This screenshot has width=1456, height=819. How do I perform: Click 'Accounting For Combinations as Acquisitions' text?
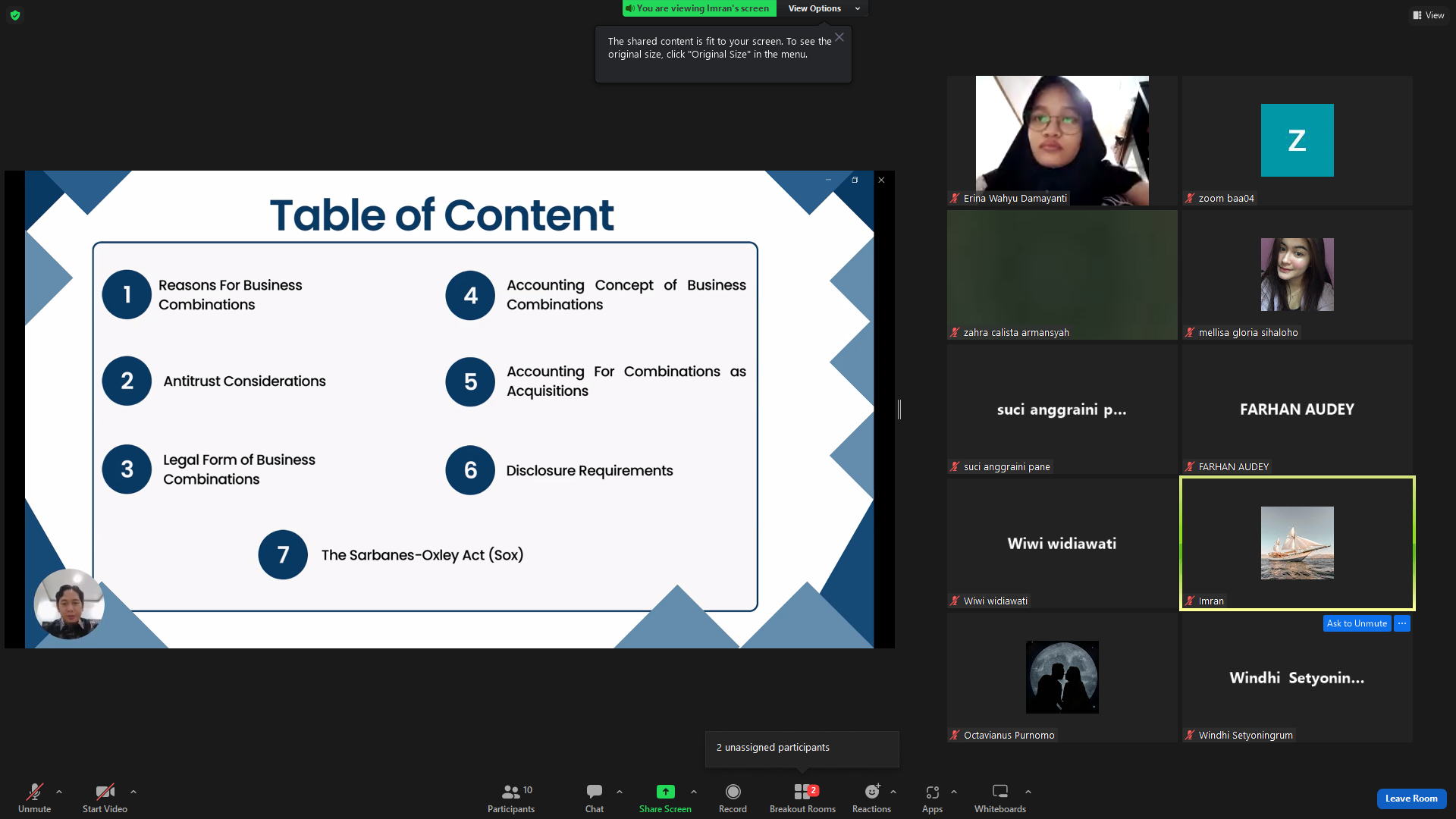coord(626,381)
